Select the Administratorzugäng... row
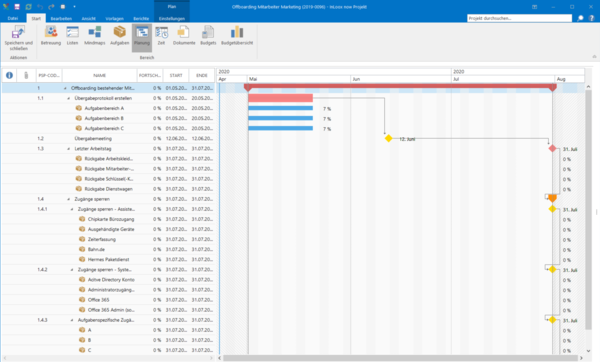The width and height of the screenshot is (600, 362). 108,290
